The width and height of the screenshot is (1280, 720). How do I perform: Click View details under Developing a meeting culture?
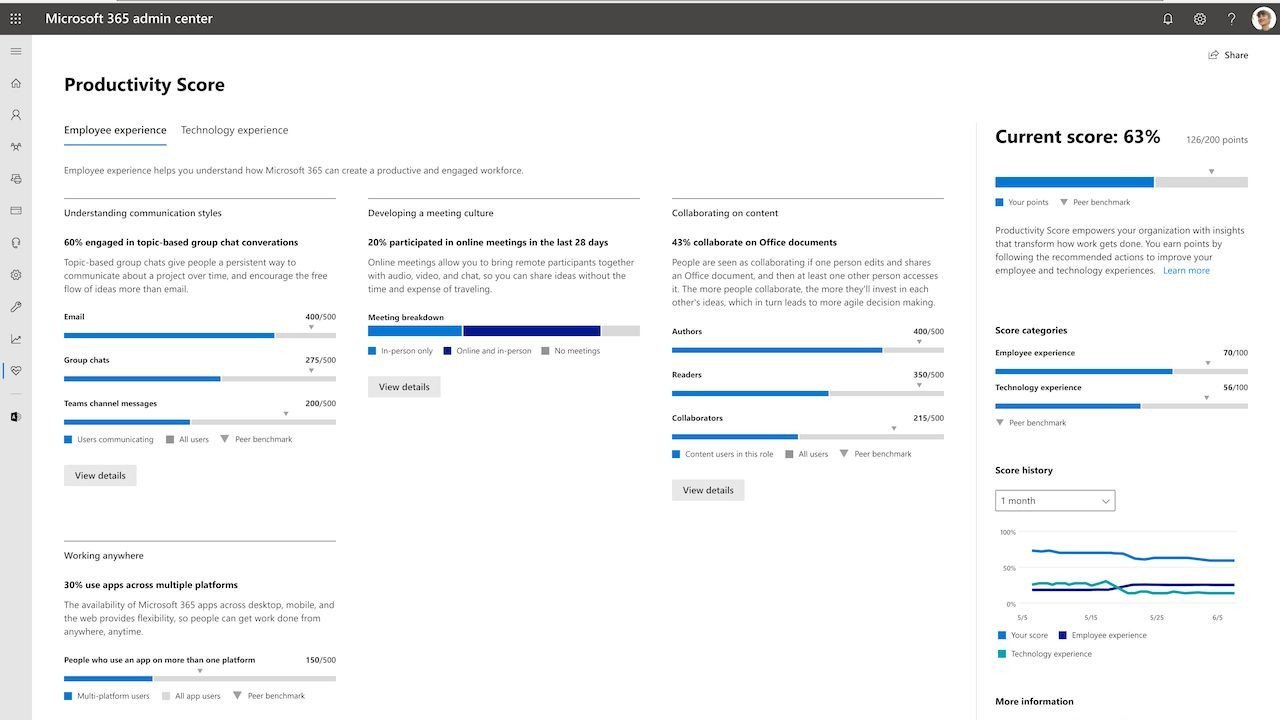click(404, 386)
